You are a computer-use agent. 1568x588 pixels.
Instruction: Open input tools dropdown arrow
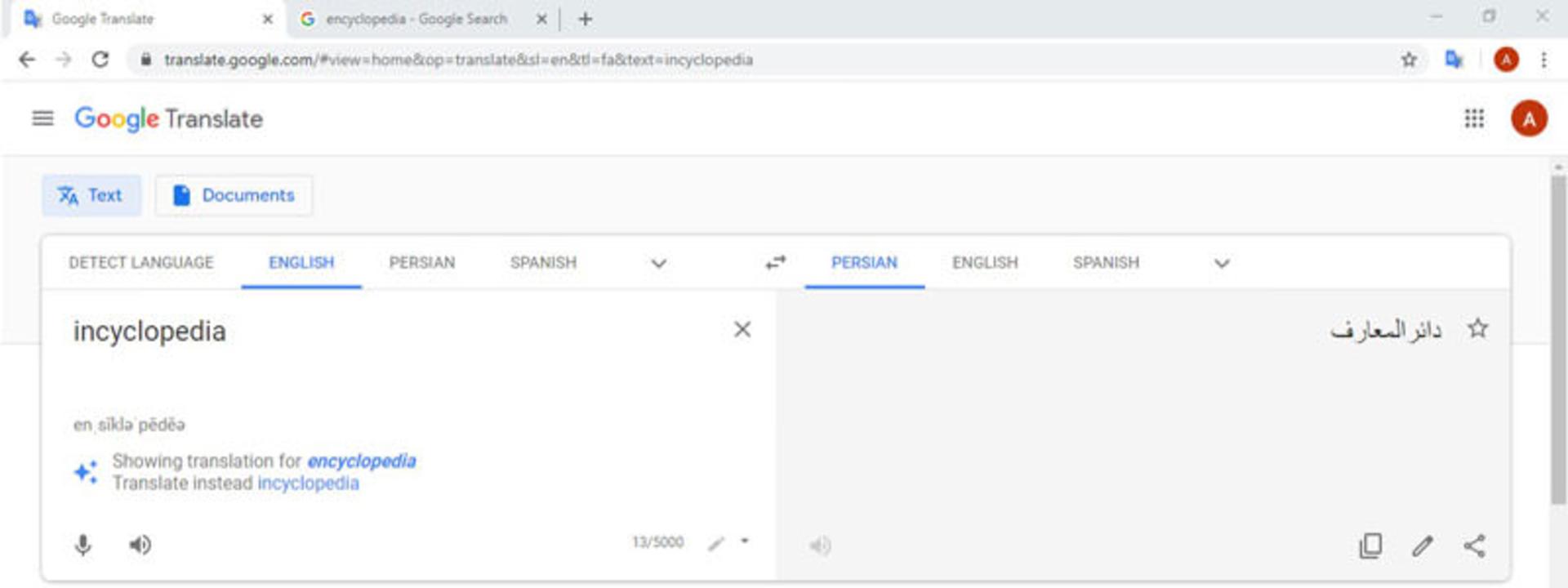(x=744, y=541)
